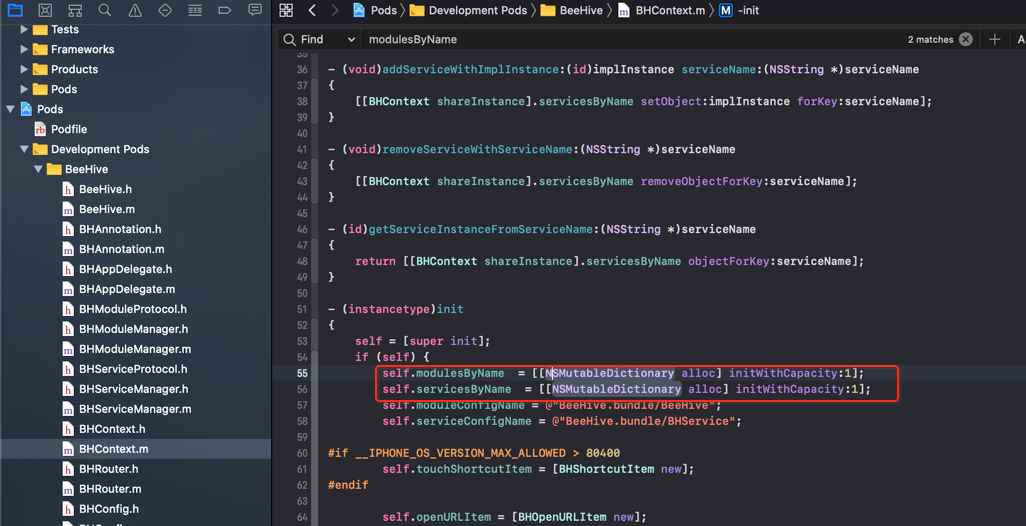Click self.modulesByName on line 55
Screen dimensions: 1026x526
444,373
